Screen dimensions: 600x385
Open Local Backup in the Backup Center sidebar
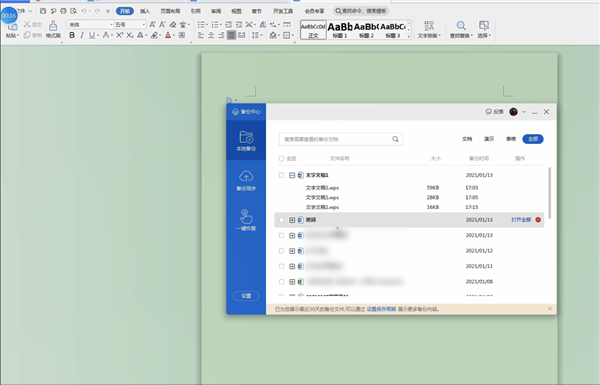tap(246, 140)
